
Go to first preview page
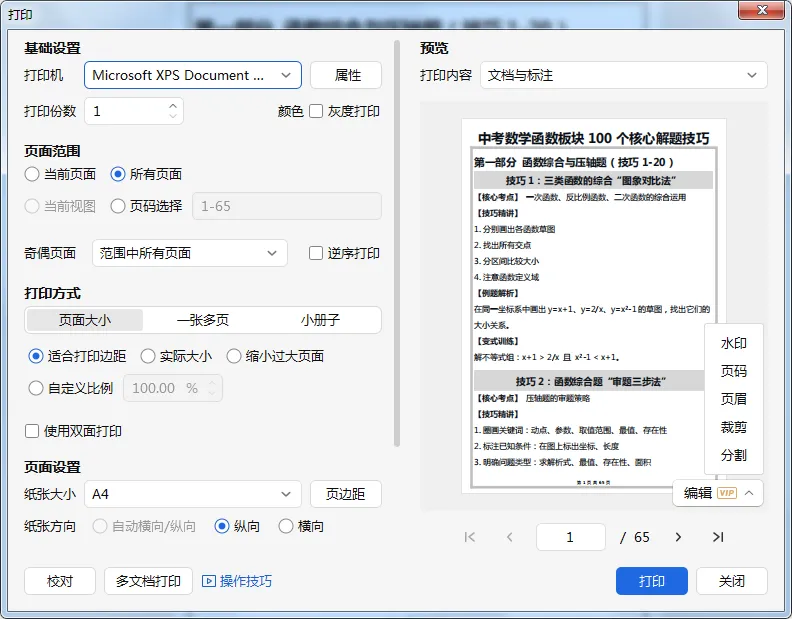coord(469,537)
